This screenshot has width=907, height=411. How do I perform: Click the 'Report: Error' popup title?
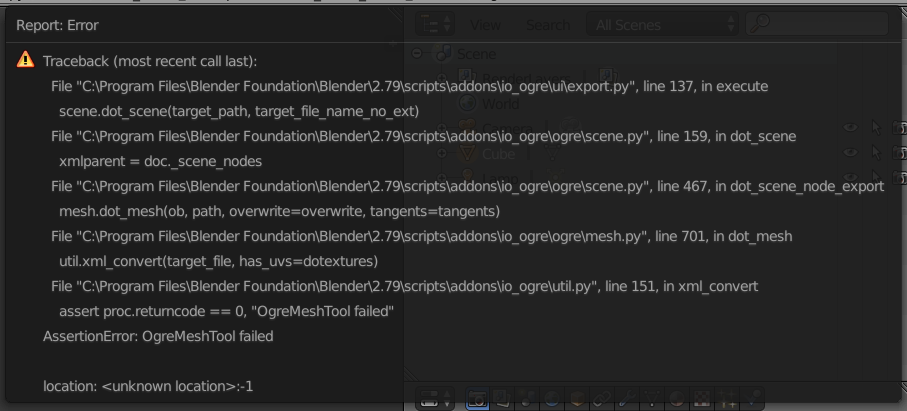point(57,25)
